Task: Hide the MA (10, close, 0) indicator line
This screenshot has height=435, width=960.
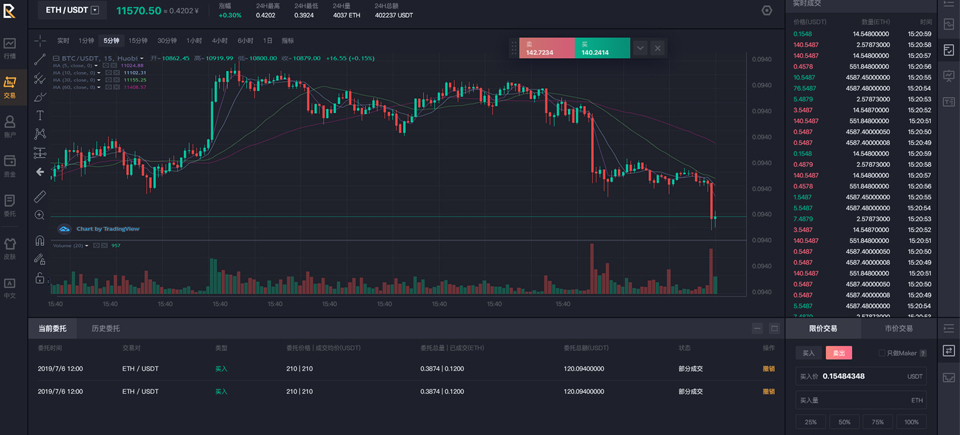Action: click(x=108, y=73)
